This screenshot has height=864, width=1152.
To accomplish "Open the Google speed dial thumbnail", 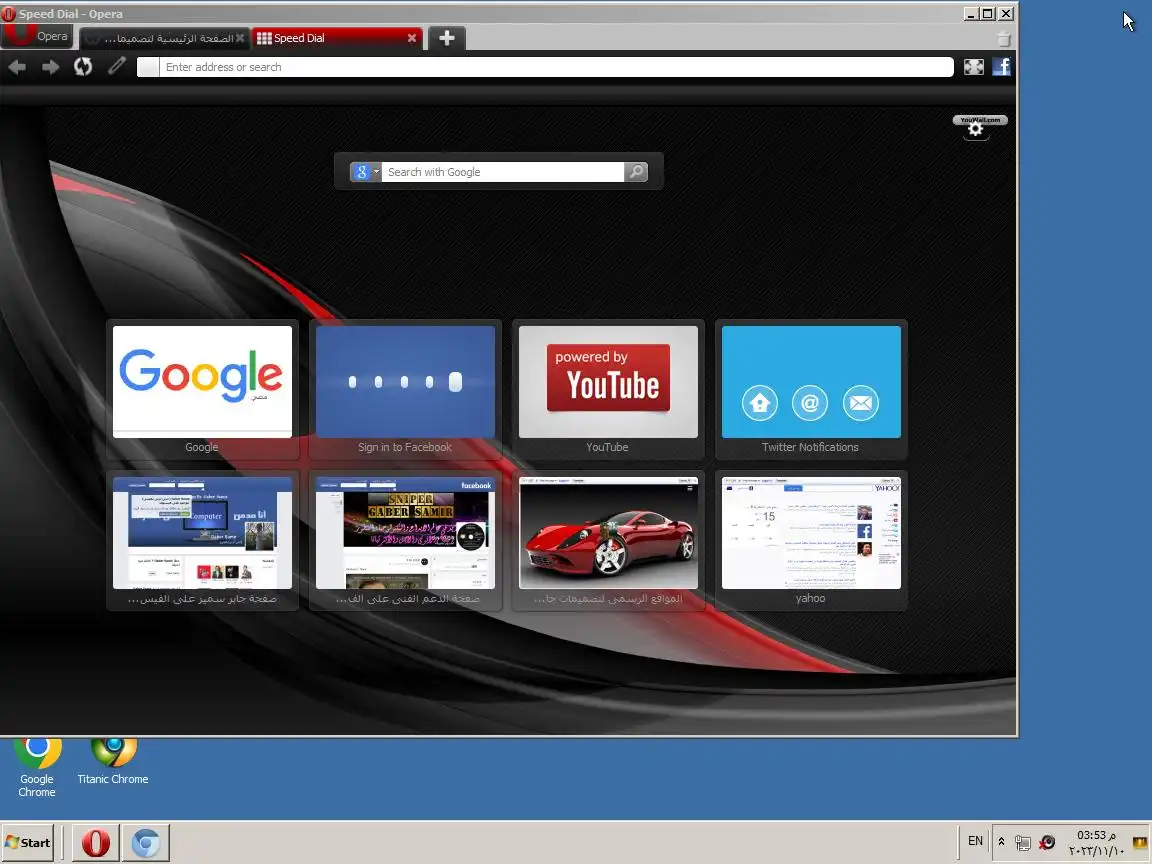I will click(x=202, y=382).
